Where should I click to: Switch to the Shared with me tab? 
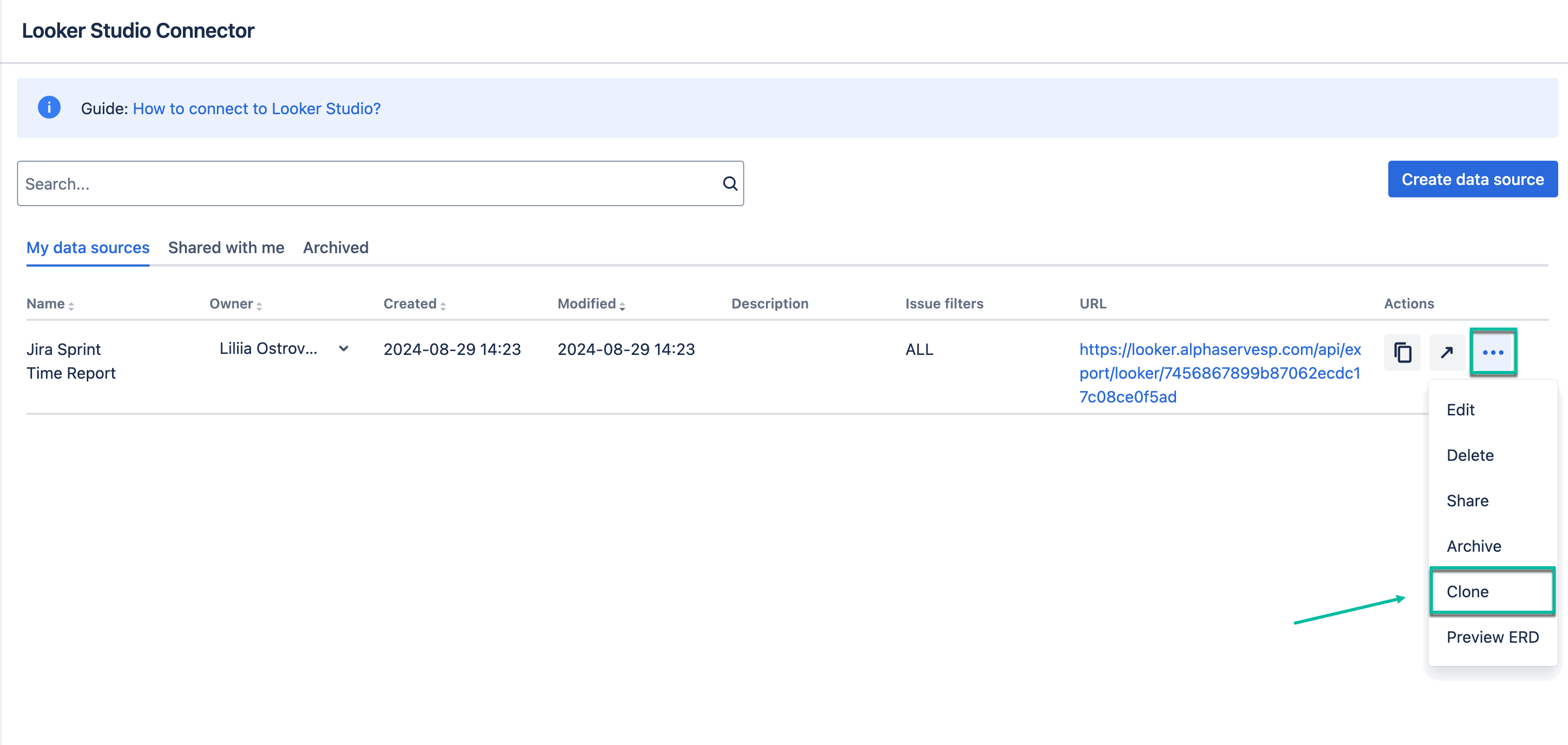pyautogui.click(x=226, y=247)
